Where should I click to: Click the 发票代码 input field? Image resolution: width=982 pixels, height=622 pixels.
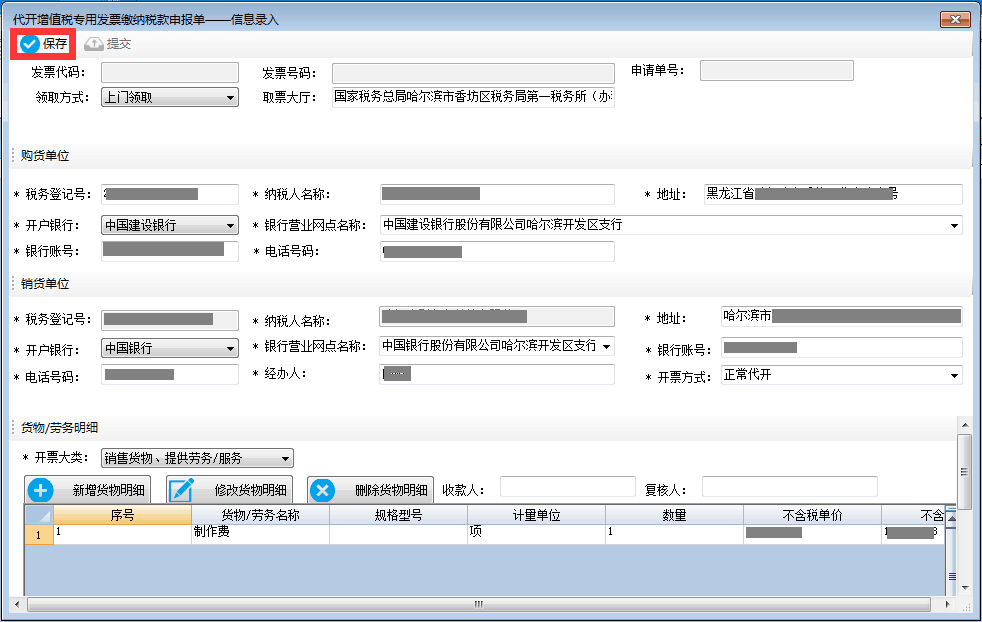[170, 72]
